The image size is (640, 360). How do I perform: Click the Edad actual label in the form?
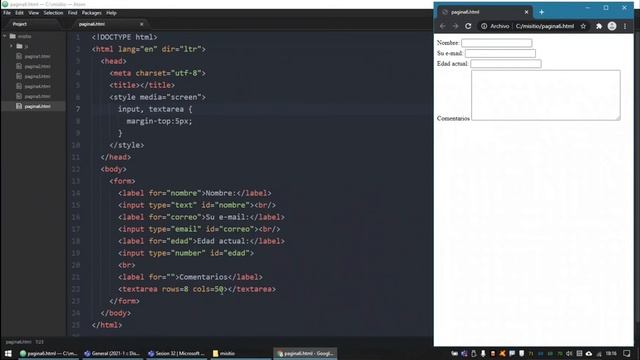point(452,64)
